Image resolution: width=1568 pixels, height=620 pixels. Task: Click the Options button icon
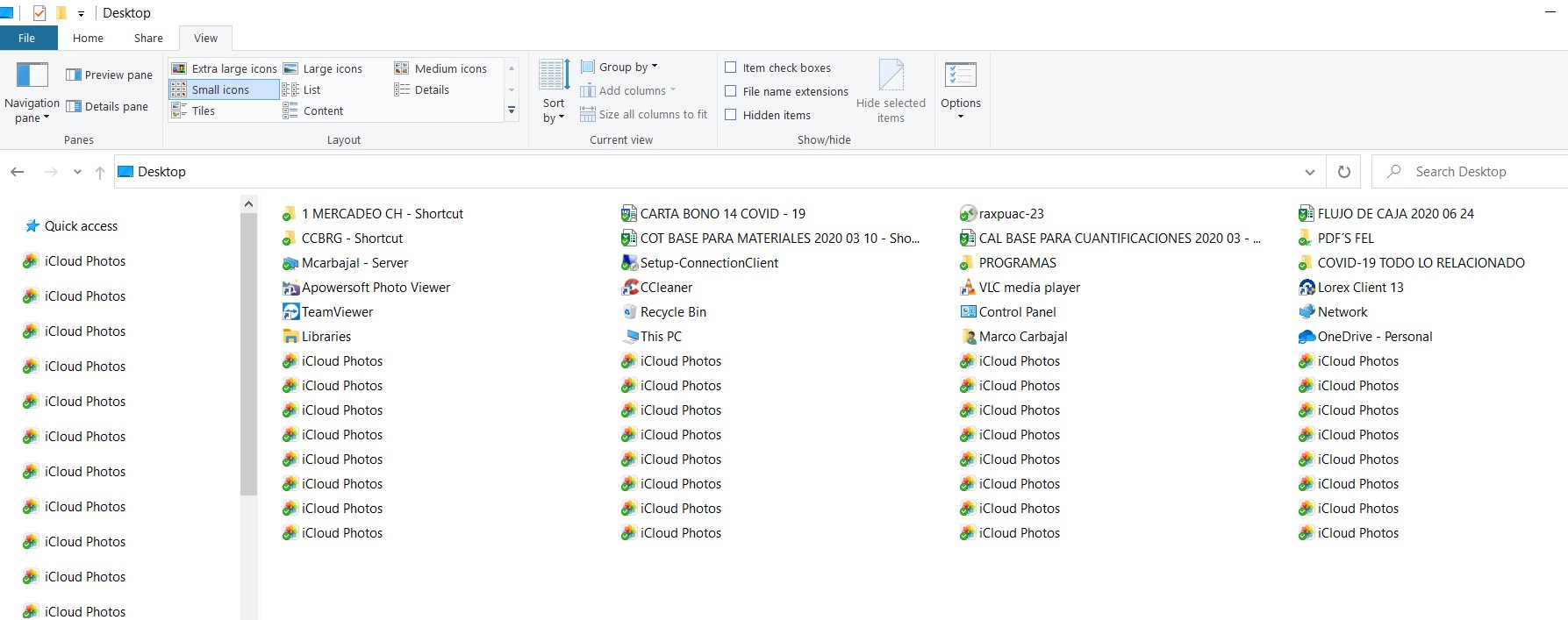tap(961, 75)
